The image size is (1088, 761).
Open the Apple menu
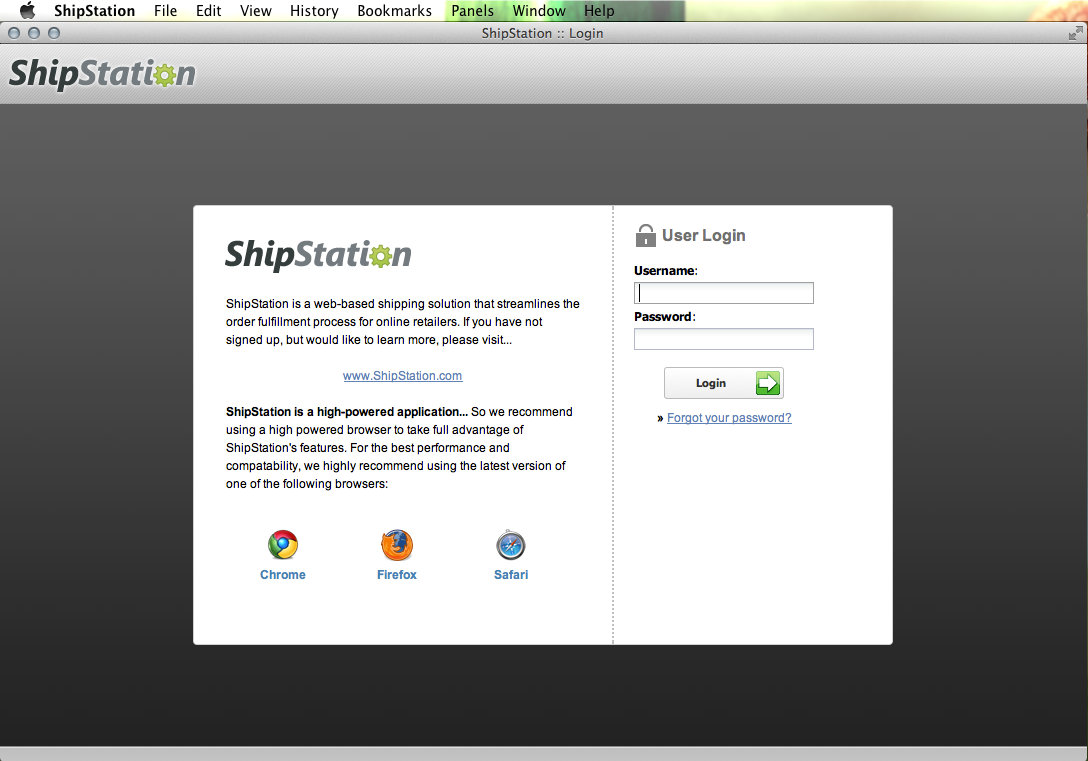tap(27, 10)
